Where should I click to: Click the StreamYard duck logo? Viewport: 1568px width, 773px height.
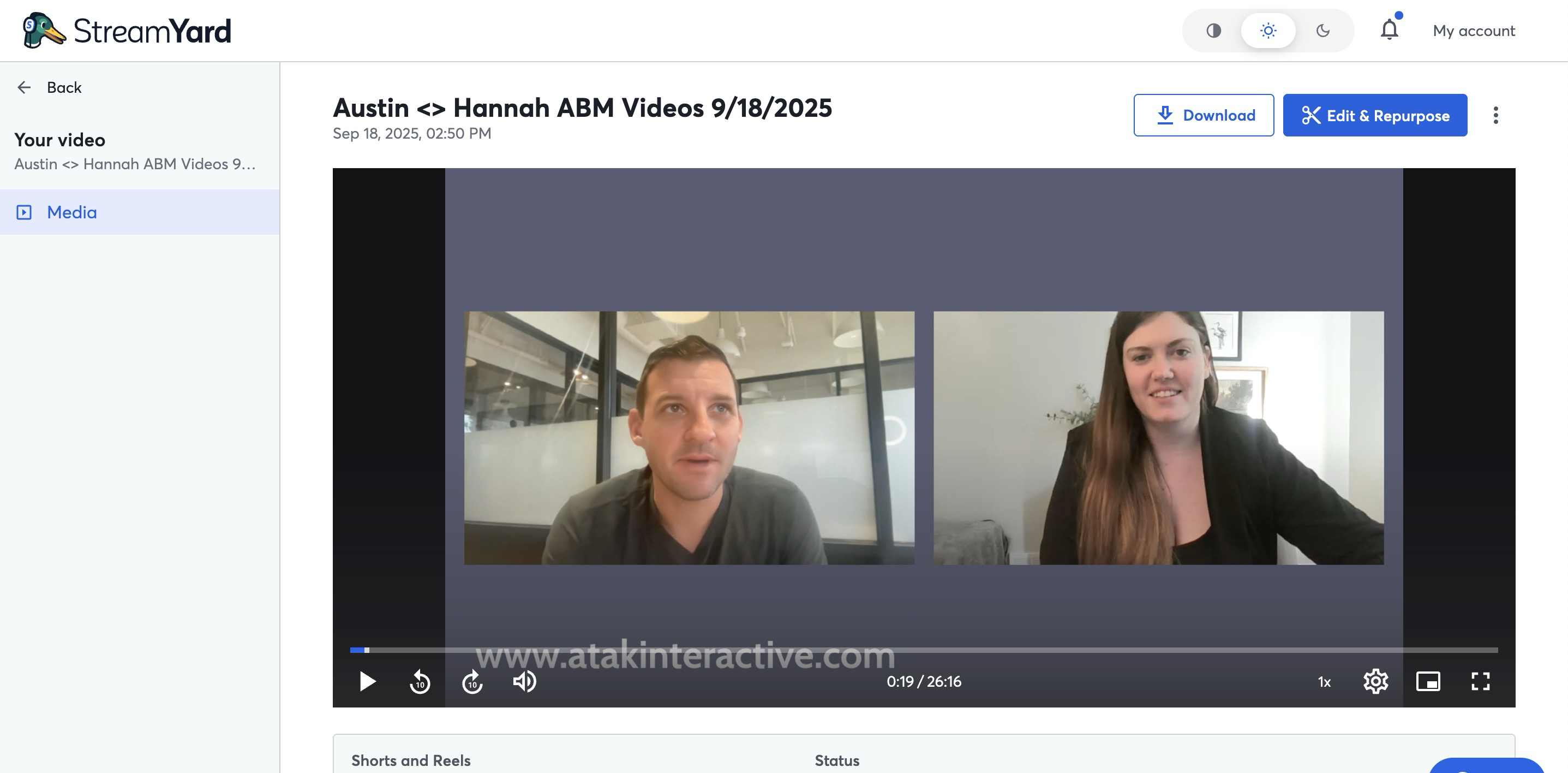tap(43, 31)
